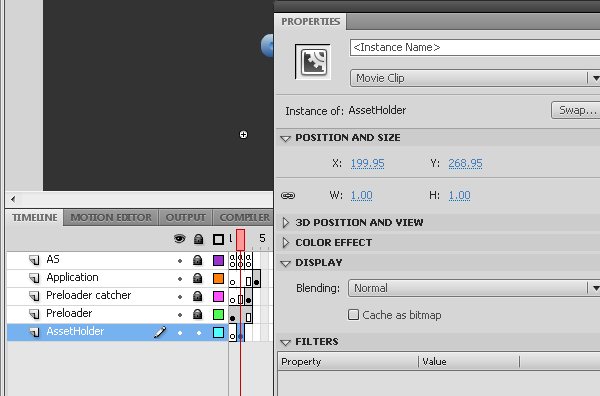Click the registration point crosshair on stage
This screenshot has width=600, height=396.
[x=243, y=135]
